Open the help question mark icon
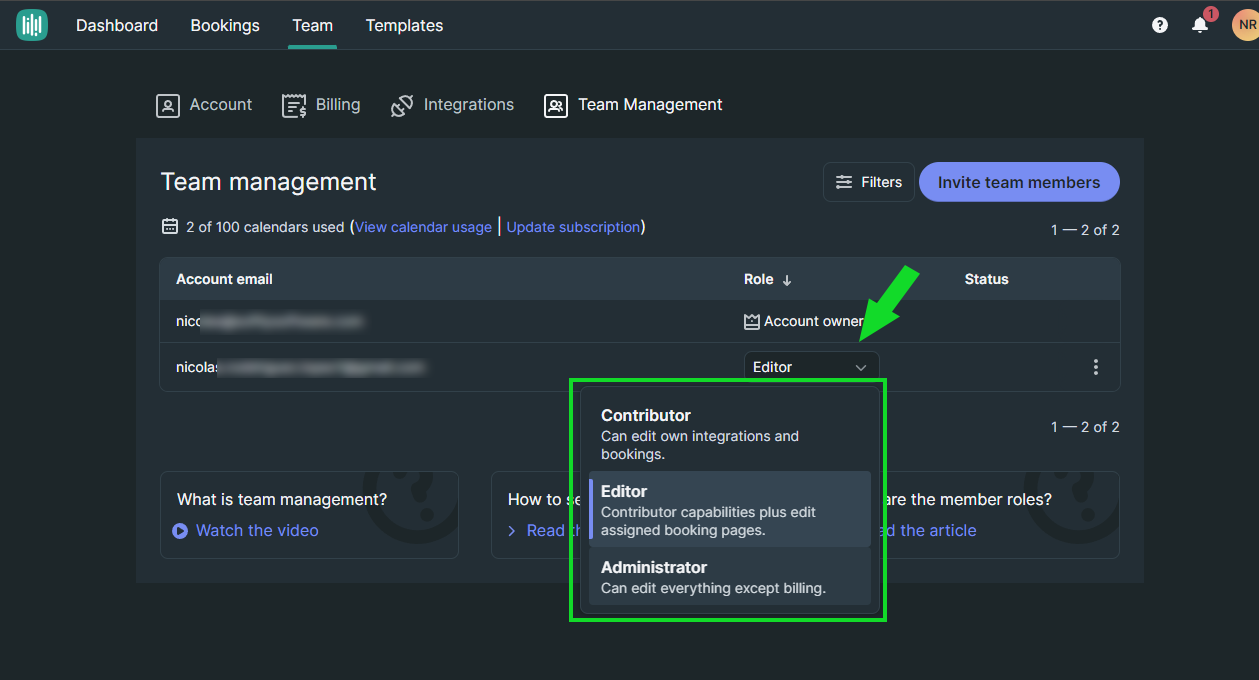Image resolution: width=1259 pixels, height=680 pixels. pyautogui.click(x=1160, y=25)
